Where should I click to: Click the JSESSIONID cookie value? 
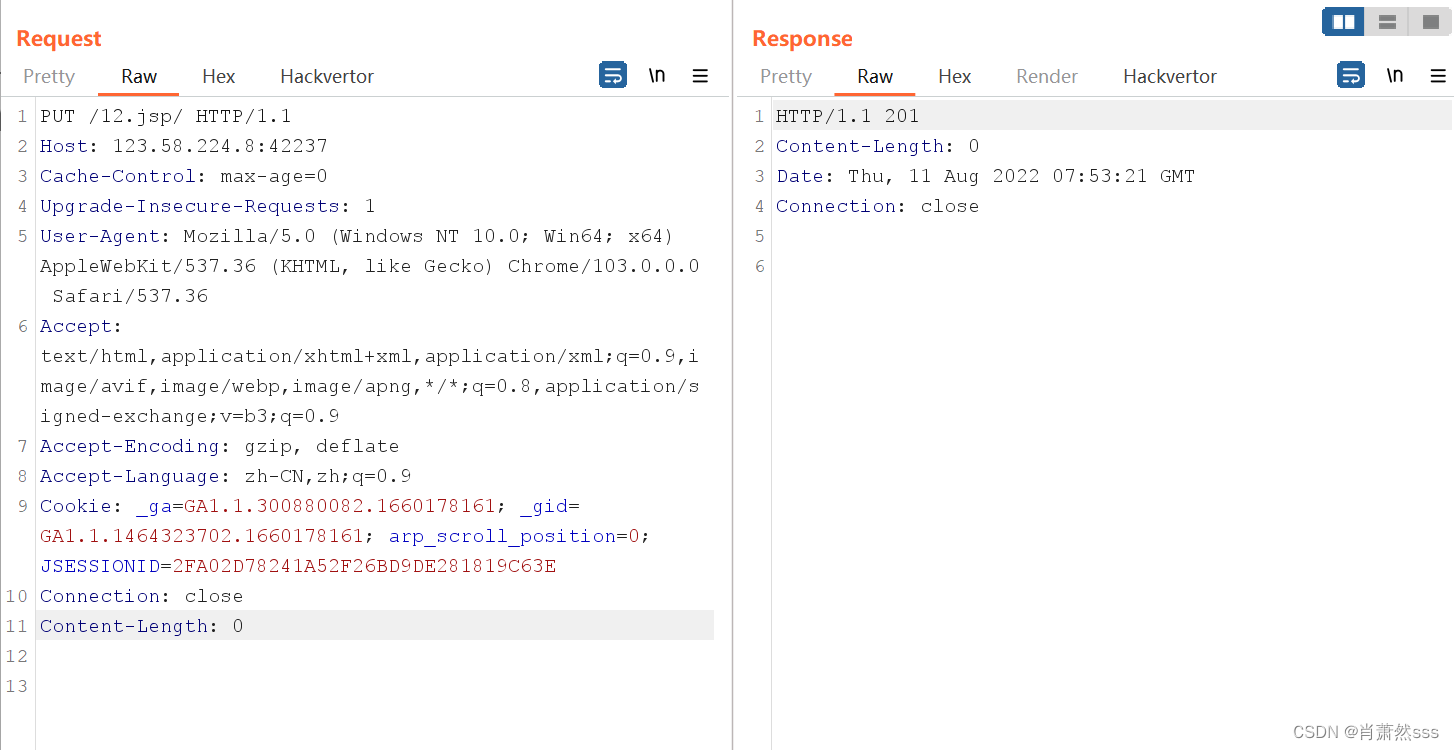pyautogui.click(x=365, y=566)
